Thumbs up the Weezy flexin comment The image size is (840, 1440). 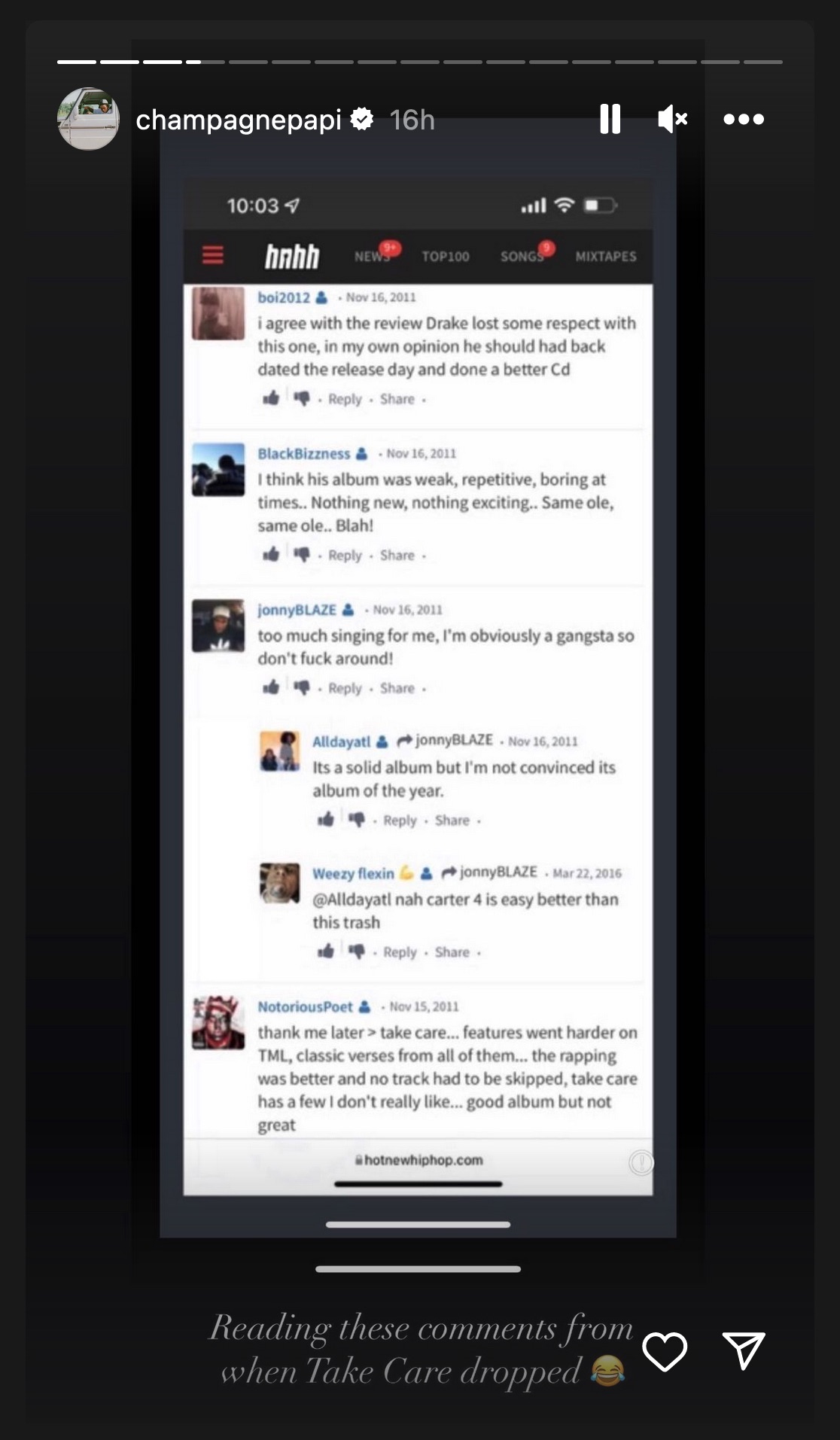point(326,951)
